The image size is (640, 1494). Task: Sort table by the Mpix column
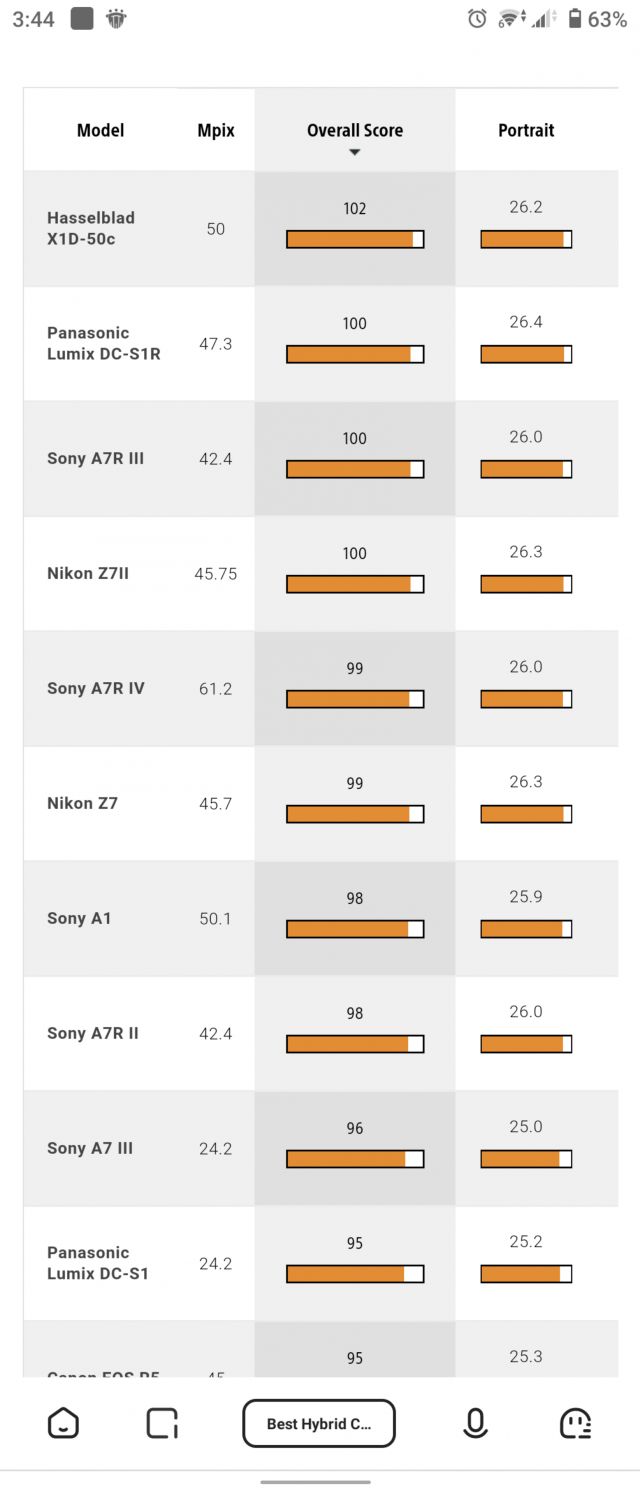(216, 130)
